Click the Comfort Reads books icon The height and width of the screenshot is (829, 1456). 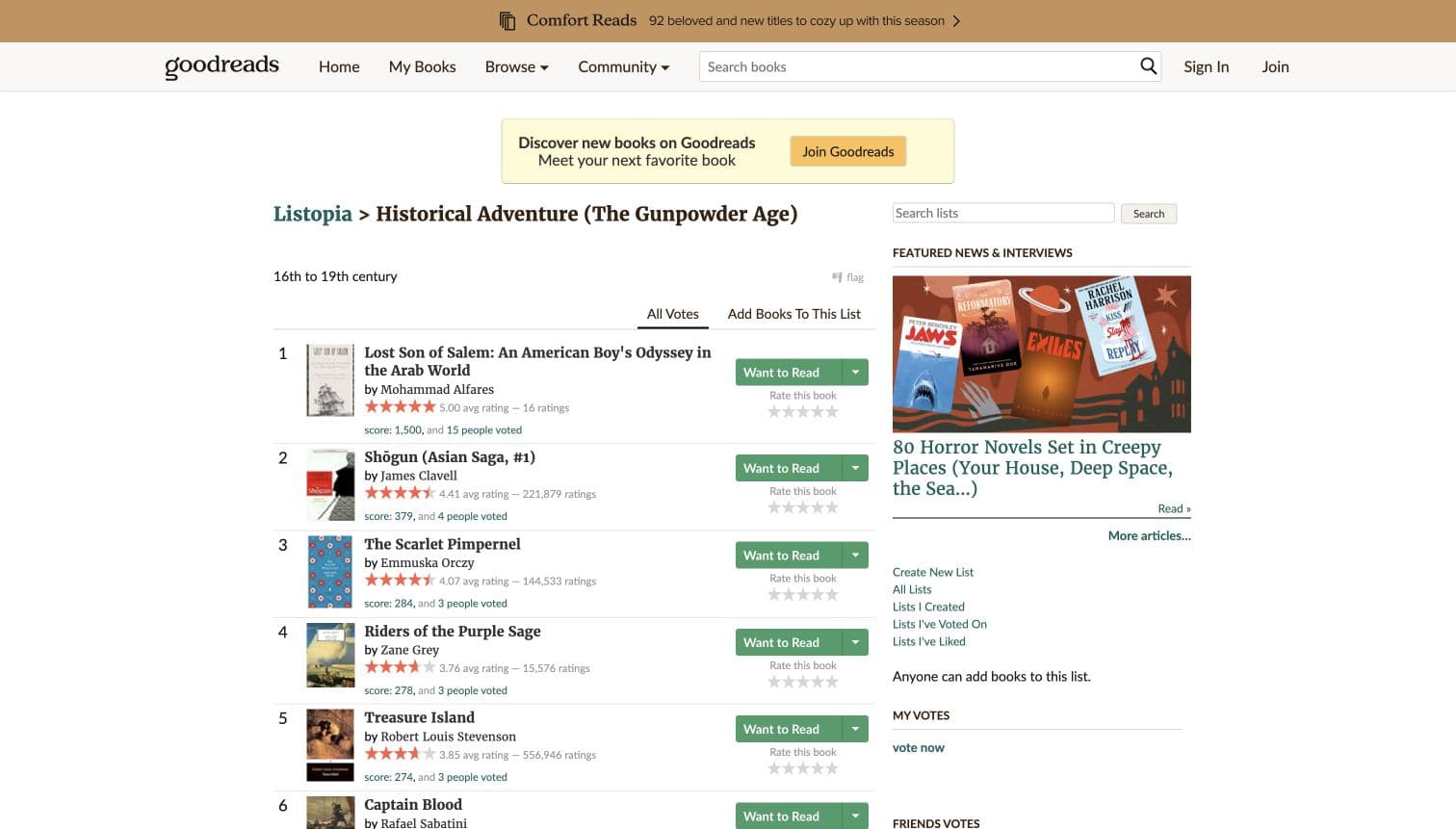(x=507, y=20)
